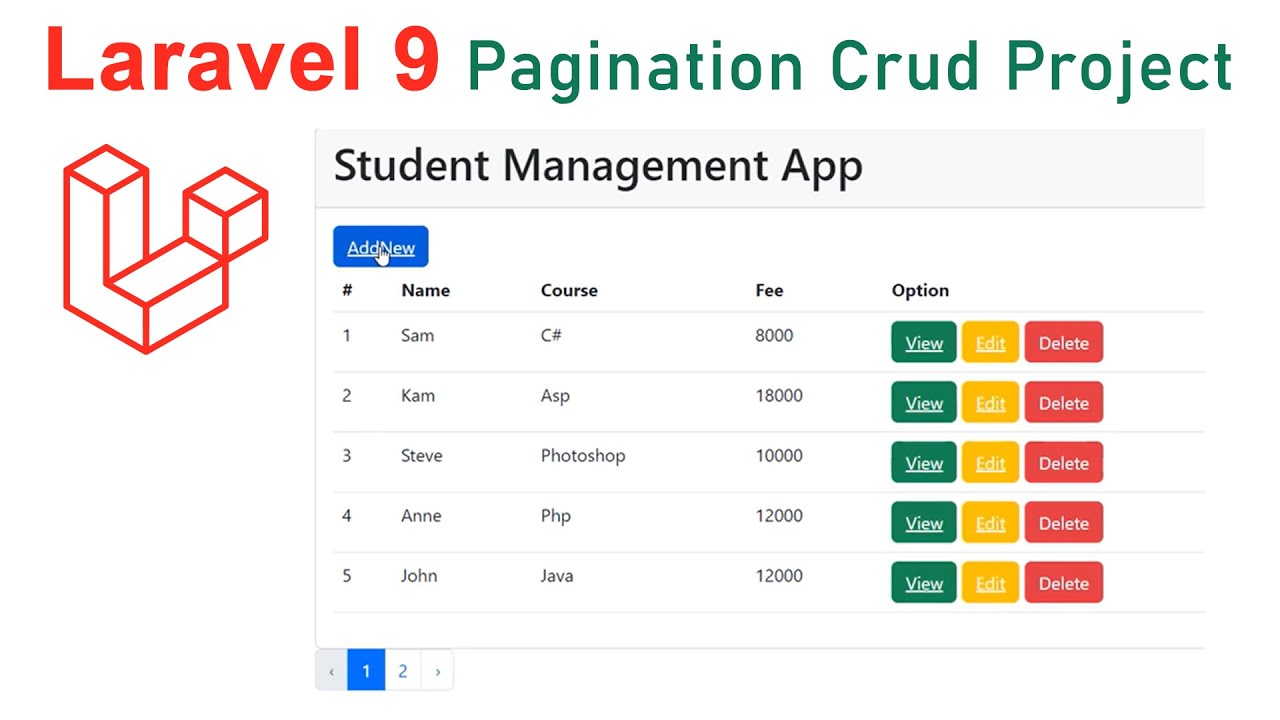Delete Sam's student record
Viewport: 1280px width, 720px height.
[1063, 343]
